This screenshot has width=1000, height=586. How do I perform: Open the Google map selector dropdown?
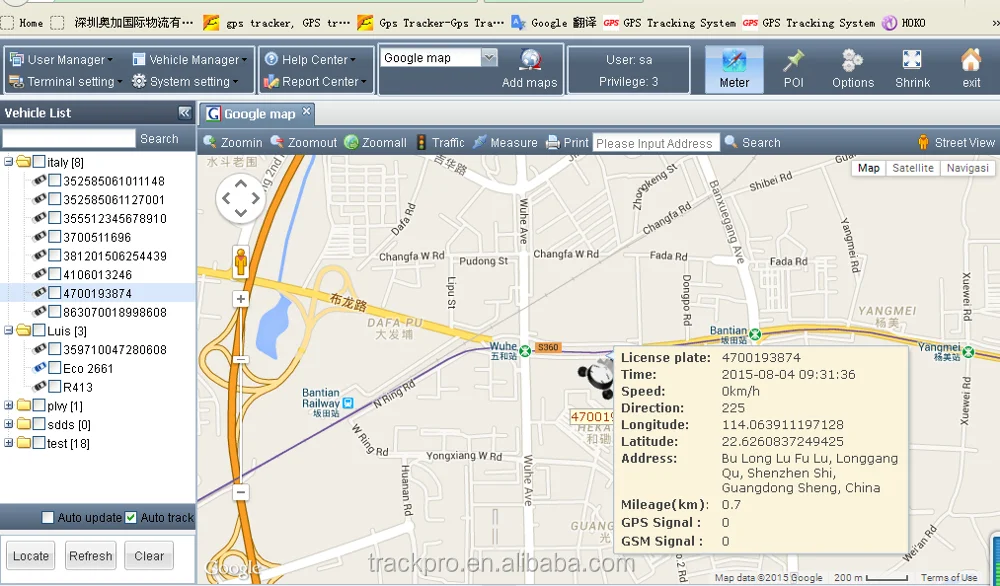click(487, 57)
